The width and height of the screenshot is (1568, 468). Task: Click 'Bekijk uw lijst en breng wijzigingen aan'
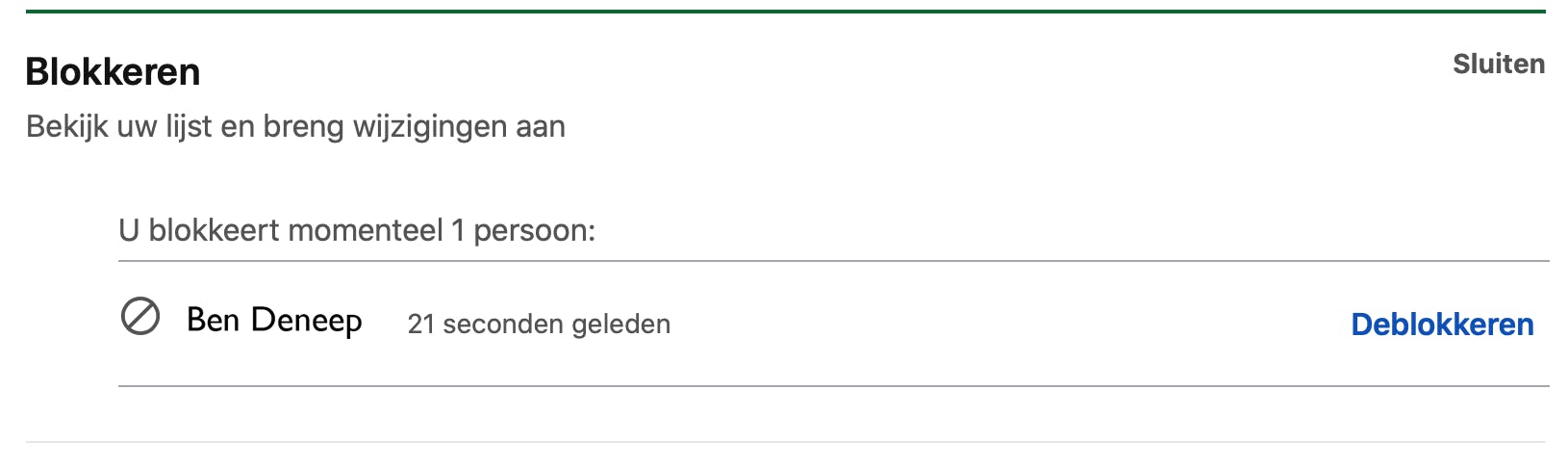pos(295,127)
